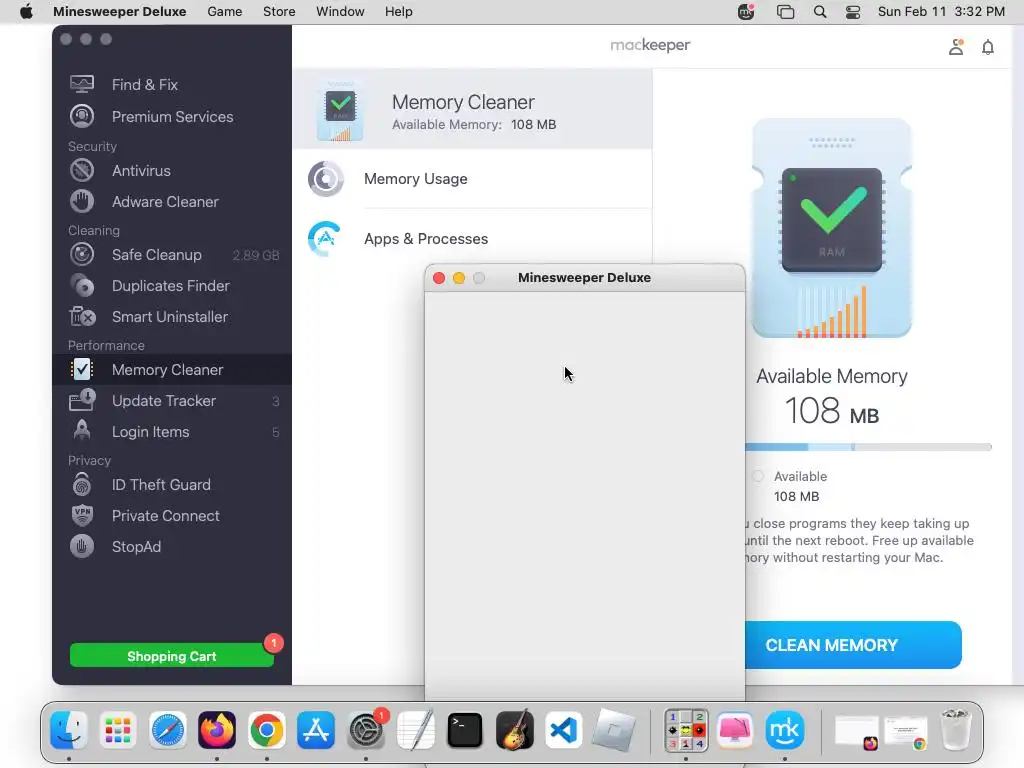
Task: Open ID Theft Guard fingerprint icon
Action: tap(82, 485)
